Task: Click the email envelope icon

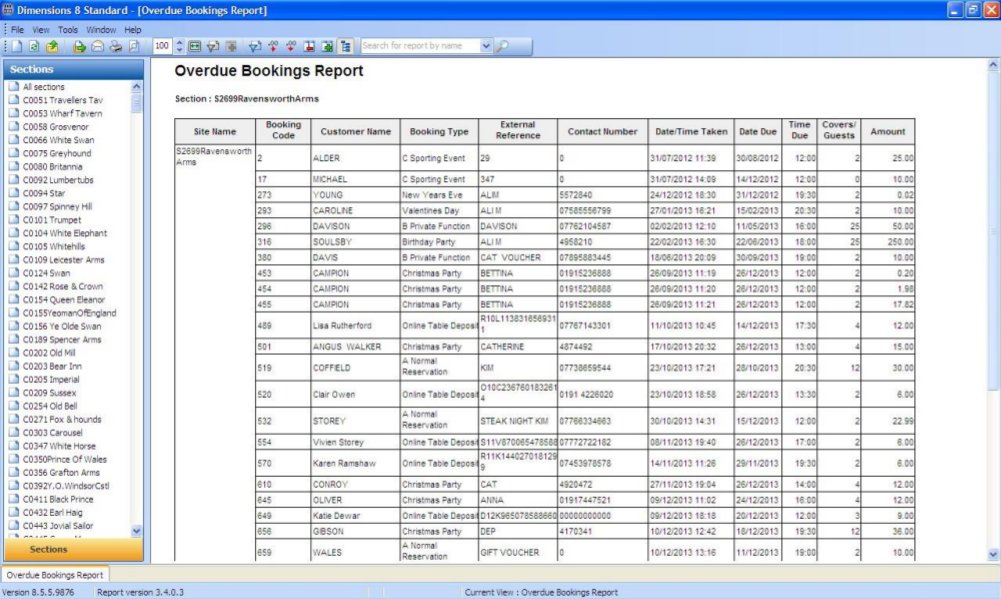Action: click(x=98, y=46)
